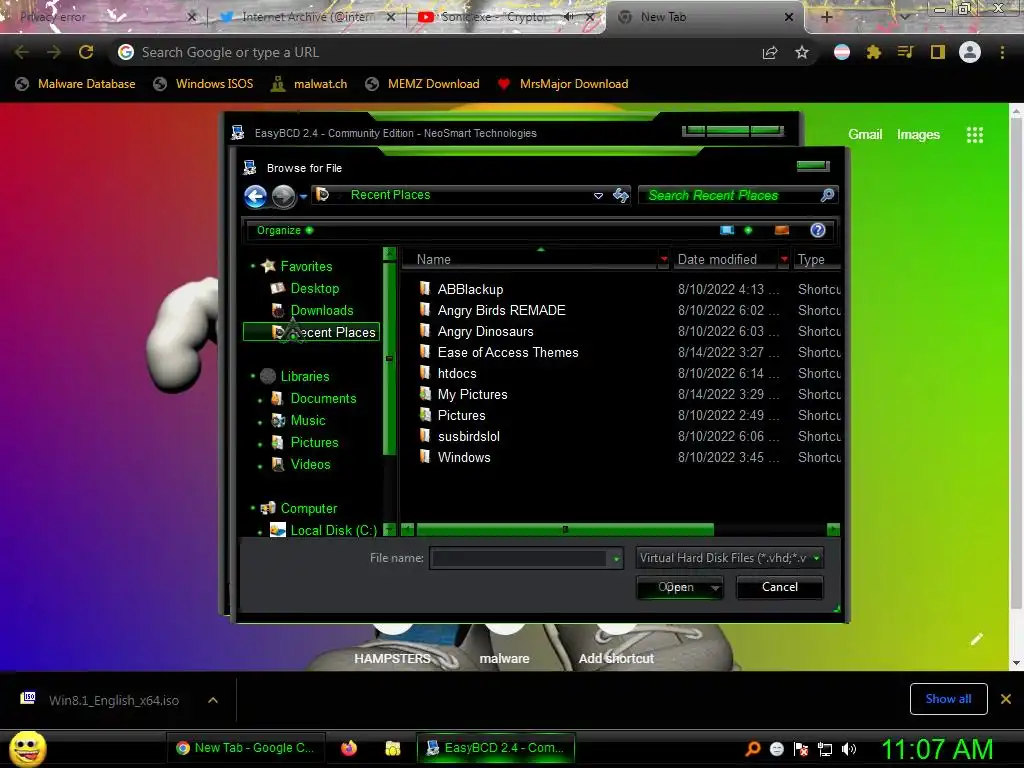Open File Explorer from the taskbar
The image size is (1024, 768).
(392, 748)
